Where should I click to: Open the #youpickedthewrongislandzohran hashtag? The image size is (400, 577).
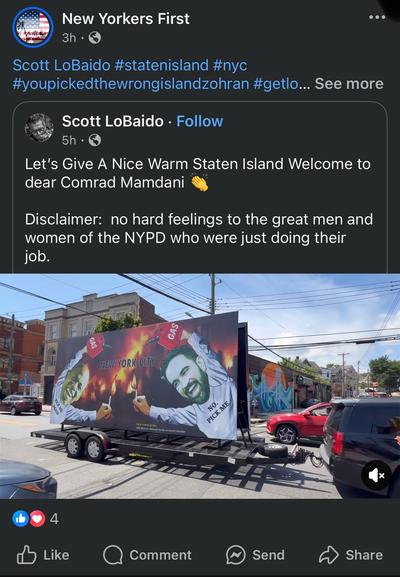point(131,84)
